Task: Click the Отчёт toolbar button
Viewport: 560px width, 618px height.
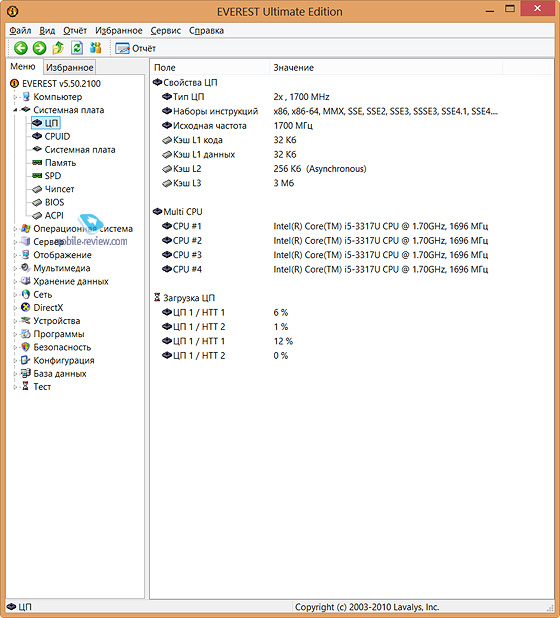Action: tap(136, 48)
